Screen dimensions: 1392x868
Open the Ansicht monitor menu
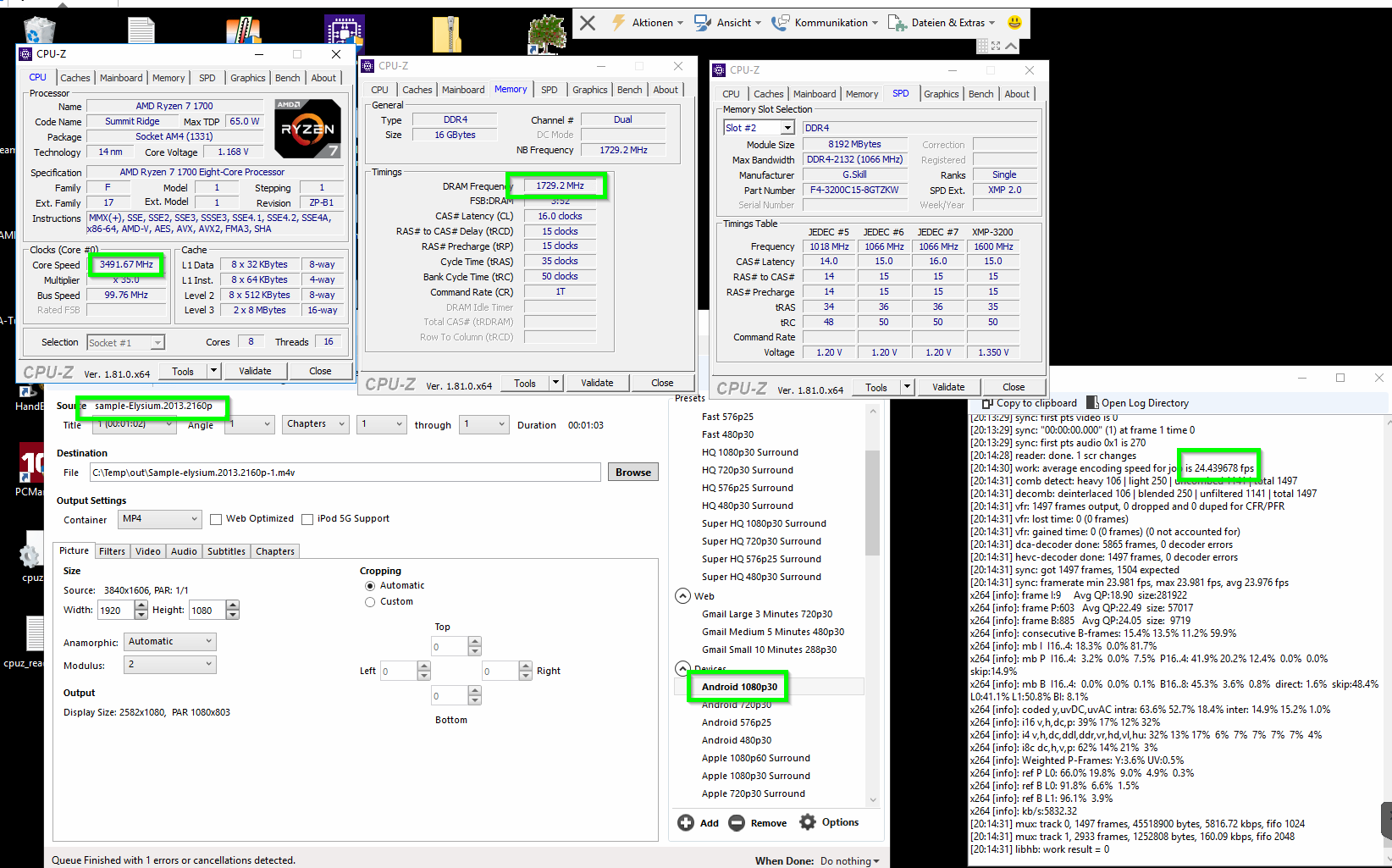click(x=727, y=23)
